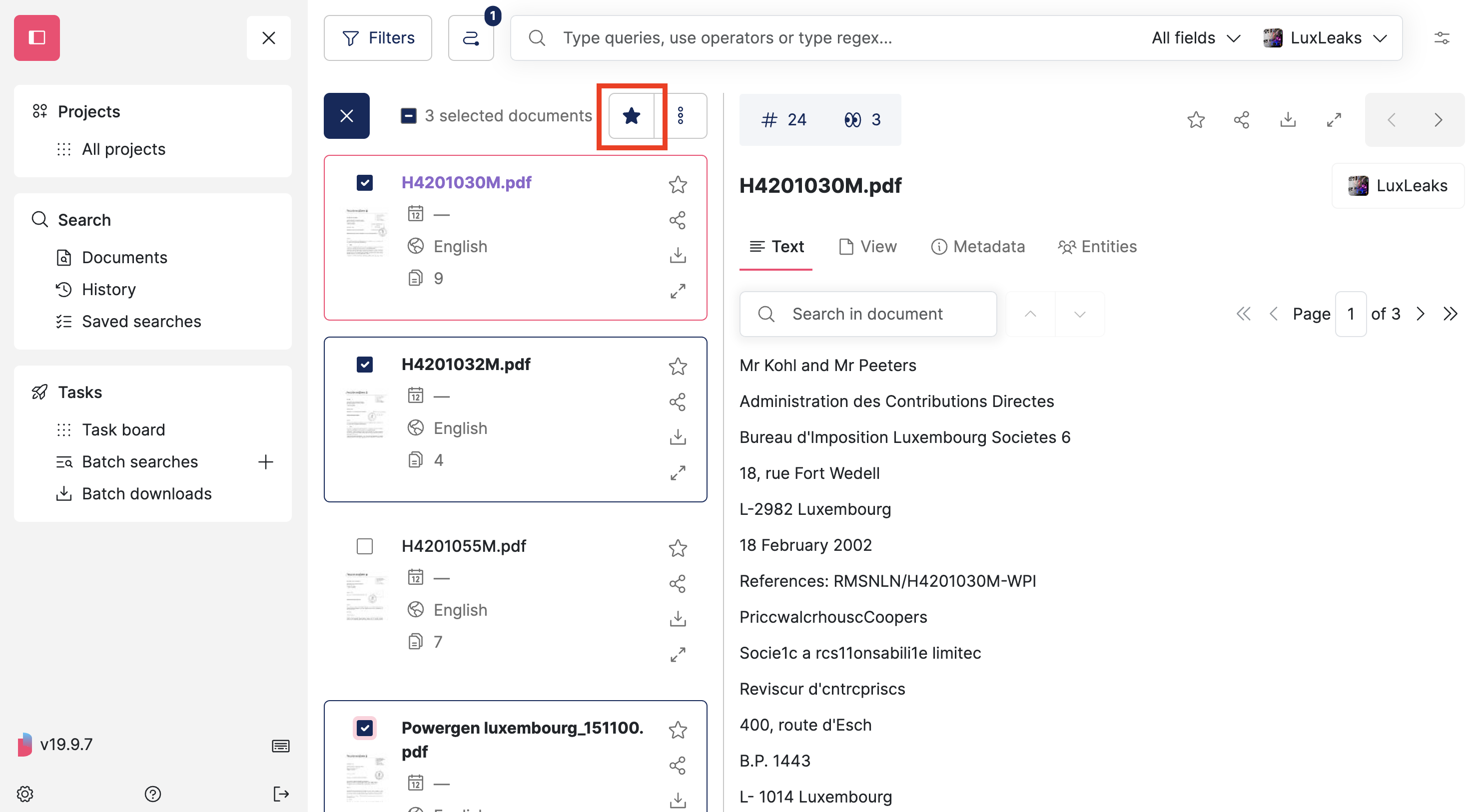
Task: Open Saved searches in sidebar
Action: (141, 322)
